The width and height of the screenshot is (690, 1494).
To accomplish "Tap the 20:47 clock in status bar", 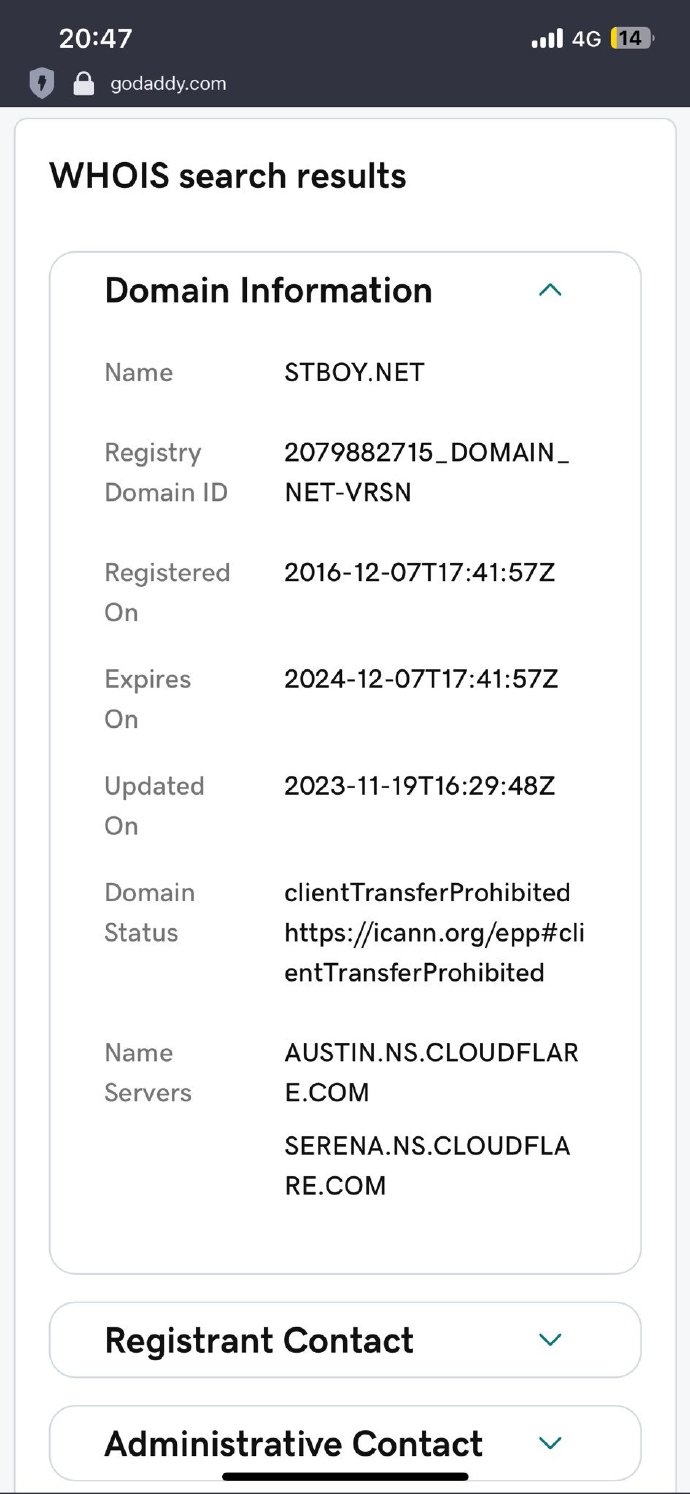I will pos(96,39).
